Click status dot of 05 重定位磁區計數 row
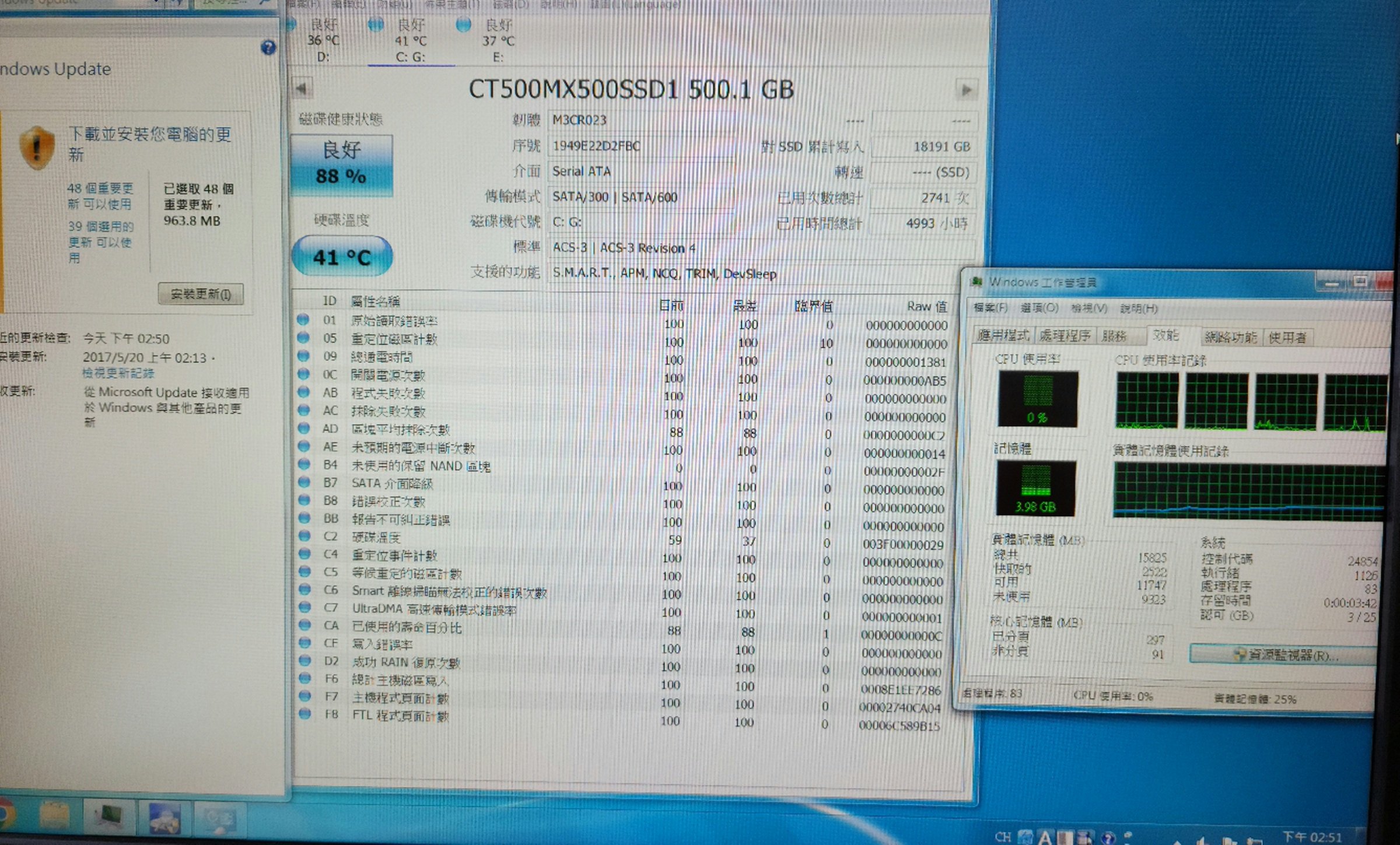This screenshot has width=1400, height=845. (303, 338)
